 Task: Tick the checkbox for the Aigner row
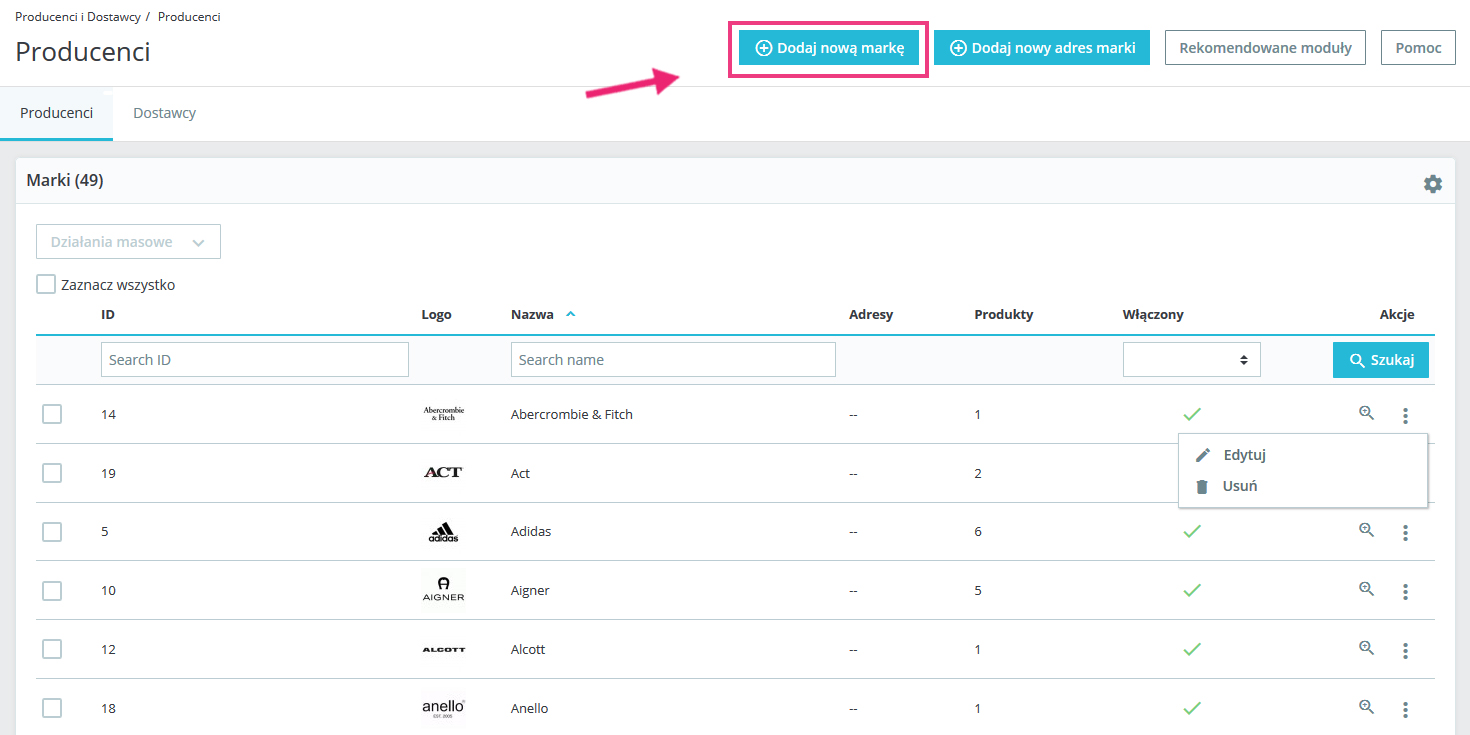[x=52, y=591]
